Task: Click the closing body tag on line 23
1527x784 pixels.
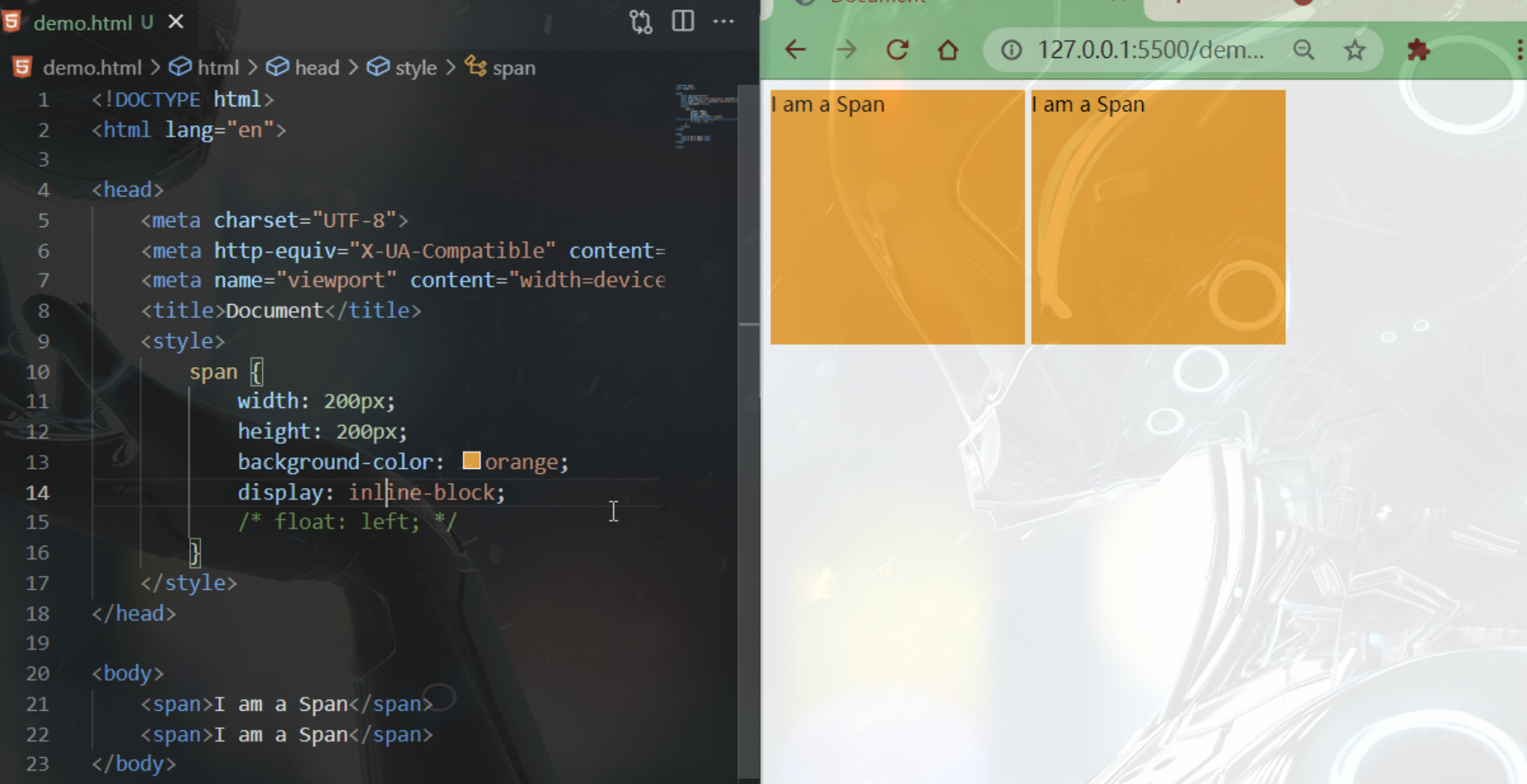Action: coord(134,763)
